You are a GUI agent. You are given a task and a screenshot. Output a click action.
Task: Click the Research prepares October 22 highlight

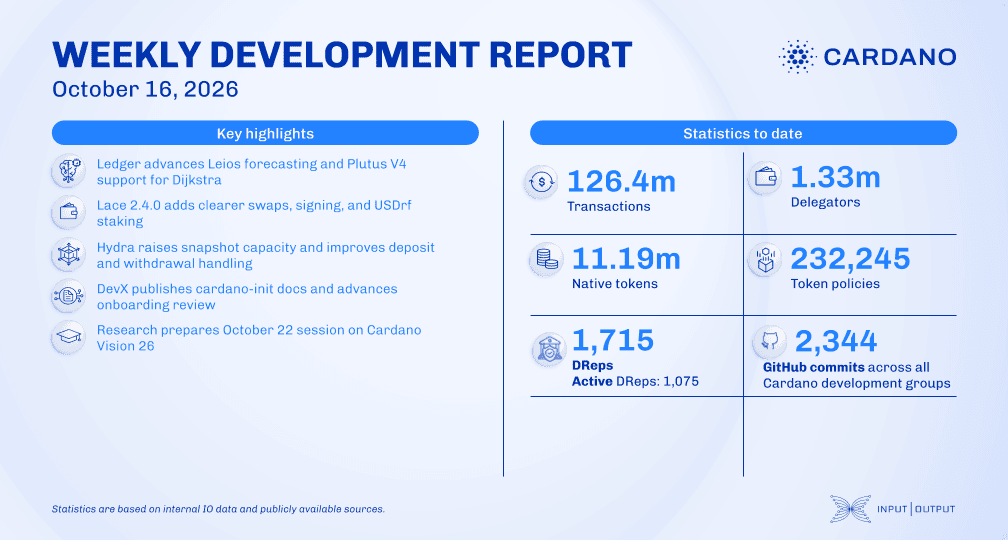pos(259,338)
